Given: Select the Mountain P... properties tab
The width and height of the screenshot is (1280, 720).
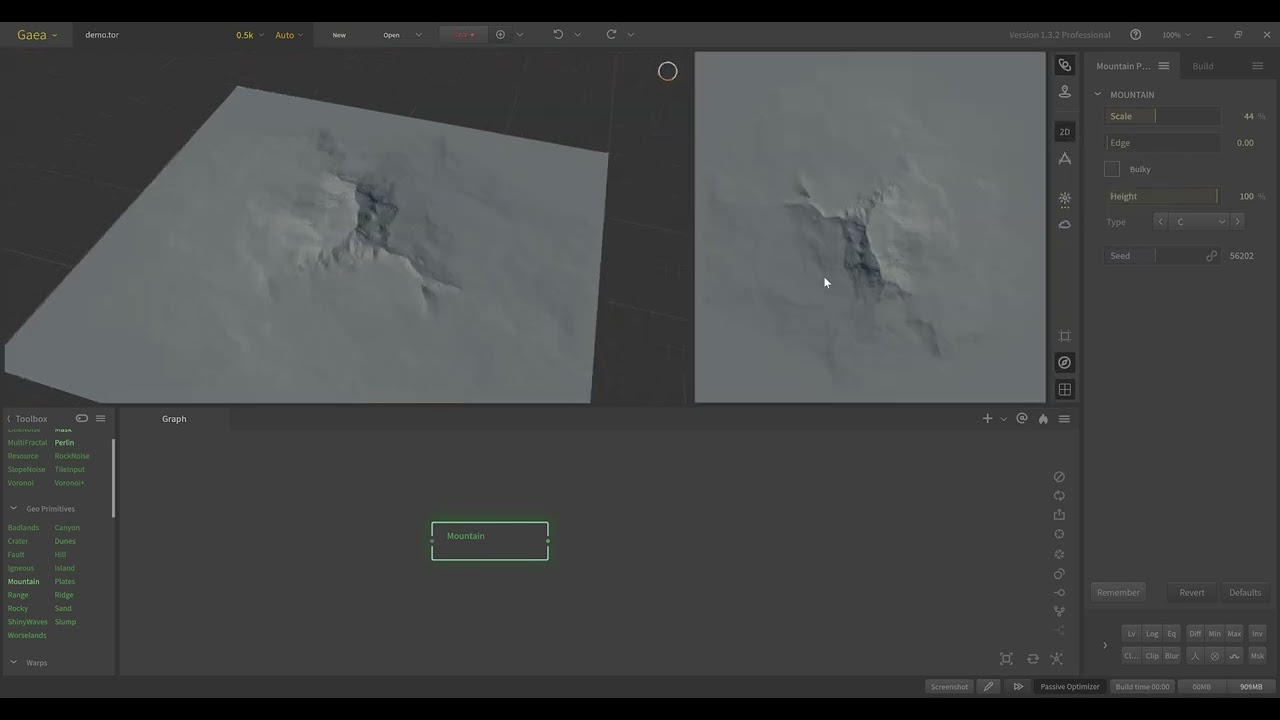Looking at the screenshot, I should coord(1123,66).
